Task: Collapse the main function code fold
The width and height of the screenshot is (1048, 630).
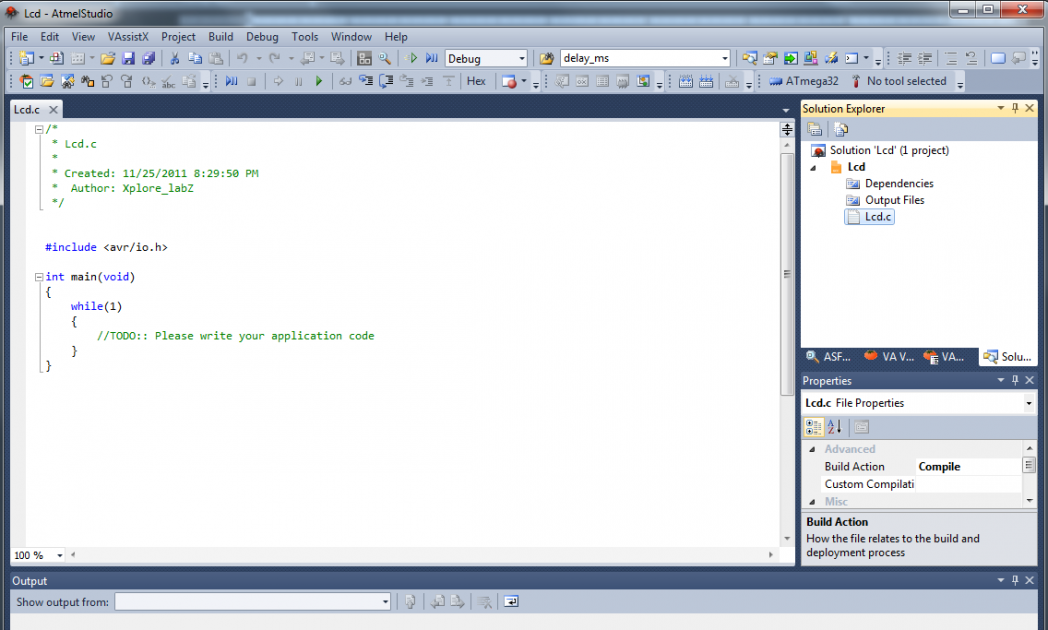Action: point(39,277)
